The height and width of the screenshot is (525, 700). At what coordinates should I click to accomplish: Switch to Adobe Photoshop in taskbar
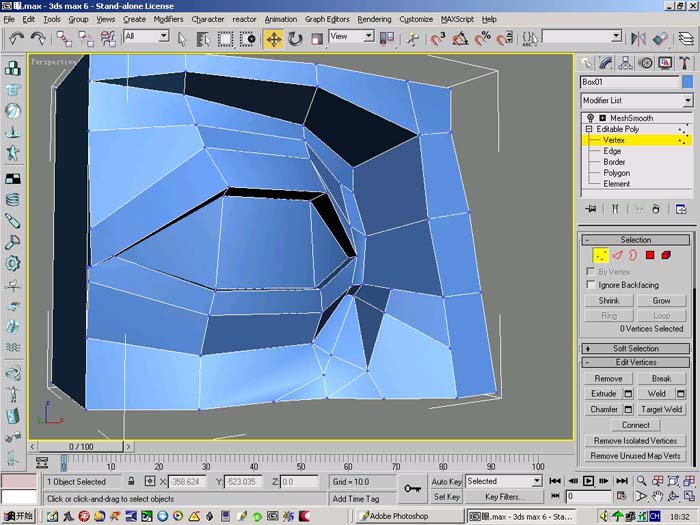409,516
